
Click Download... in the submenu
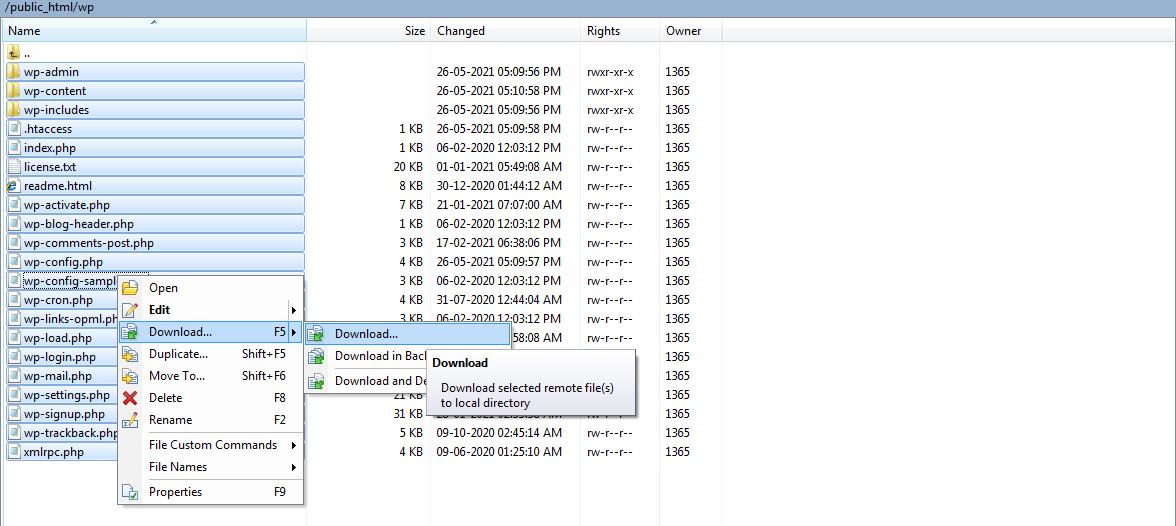407,334
